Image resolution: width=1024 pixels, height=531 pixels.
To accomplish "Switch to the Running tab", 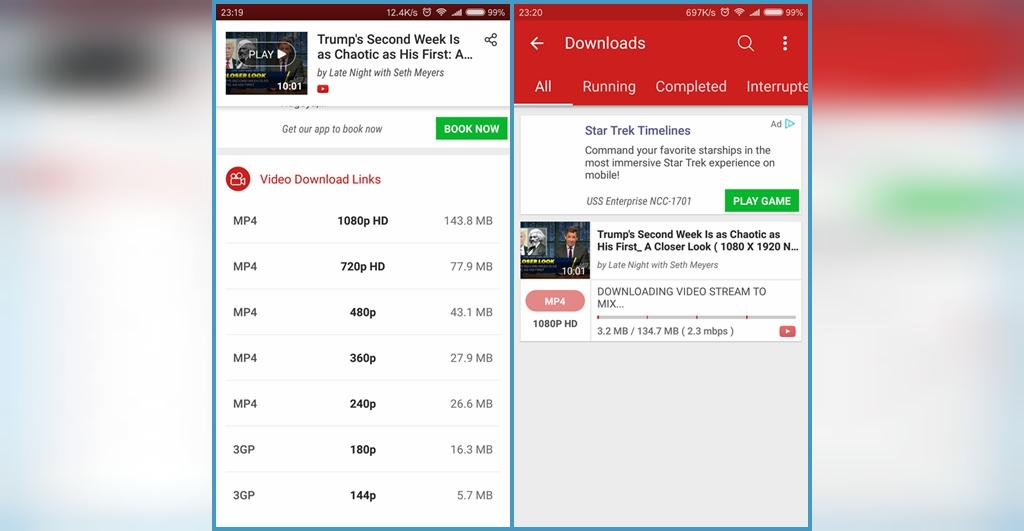I will (x=609, y=86).
